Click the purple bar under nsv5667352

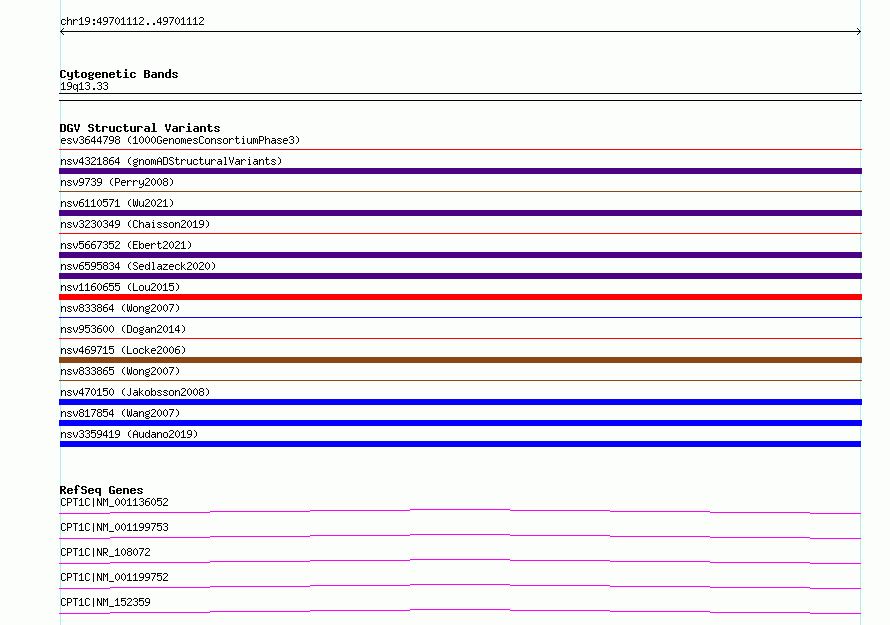point(460,255)
